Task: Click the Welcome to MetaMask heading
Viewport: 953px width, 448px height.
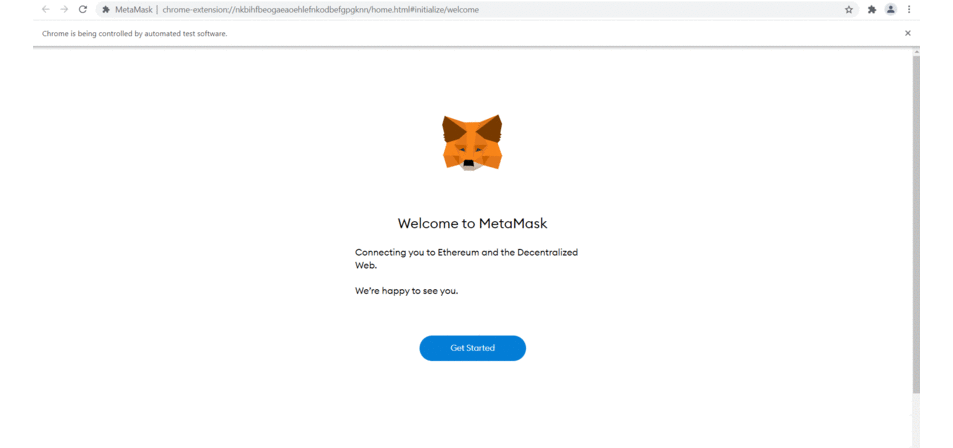Action: (x=472, y=223)
